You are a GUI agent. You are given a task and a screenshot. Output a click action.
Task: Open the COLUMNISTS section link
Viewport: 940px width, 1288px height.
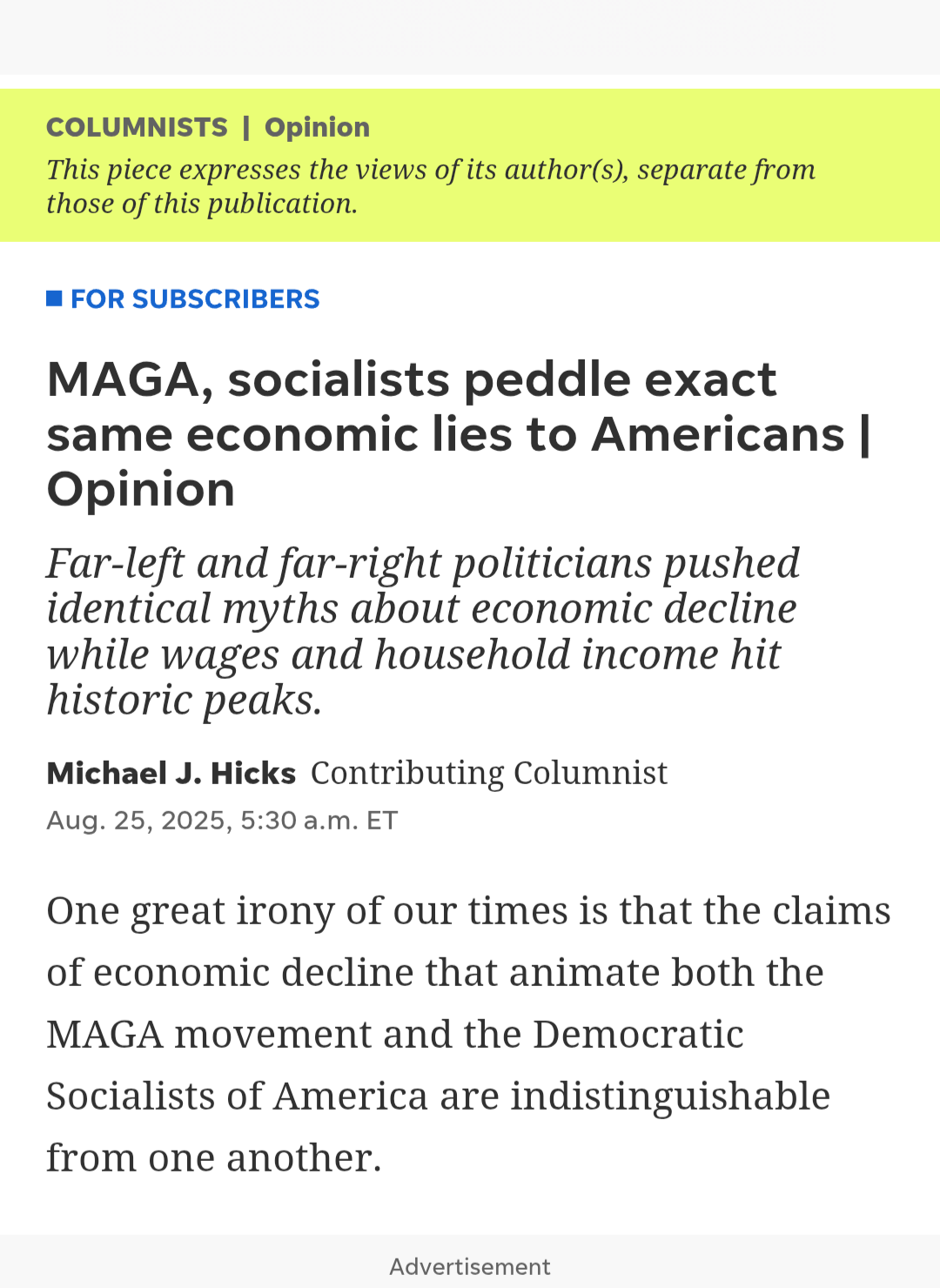point(137,127)
